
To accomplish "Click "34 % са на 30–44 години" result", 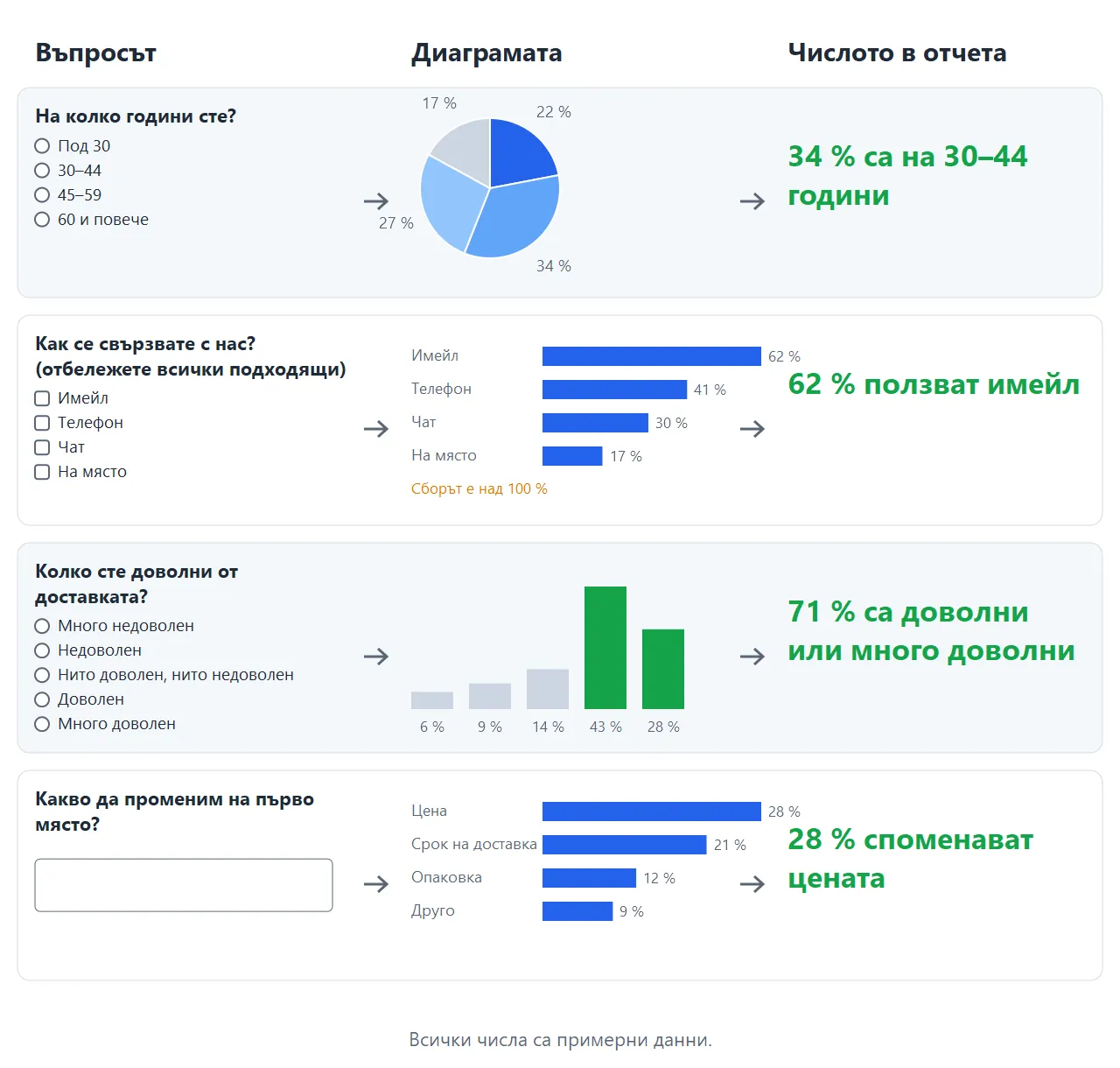I will [907, 176].
